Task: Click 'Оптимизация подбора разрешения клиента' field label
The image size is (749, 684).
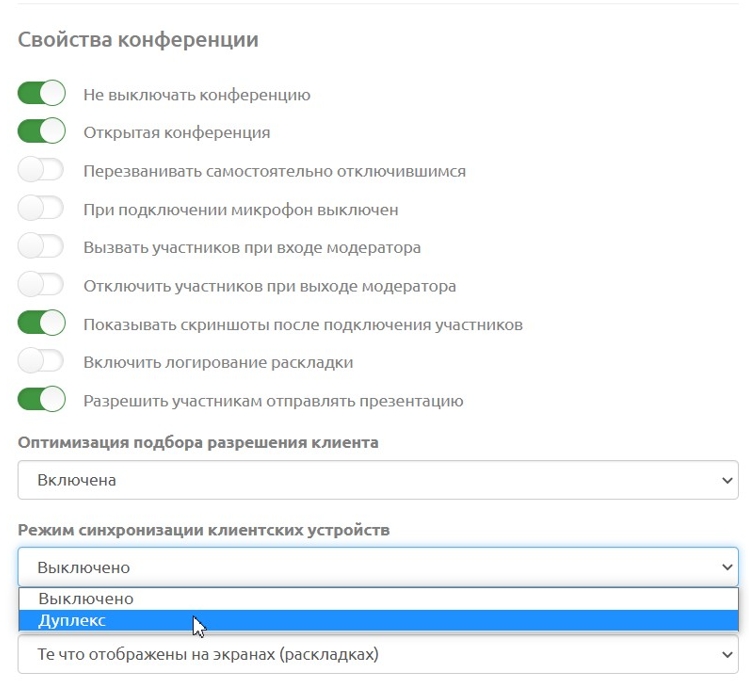Action: click(198, 442)
